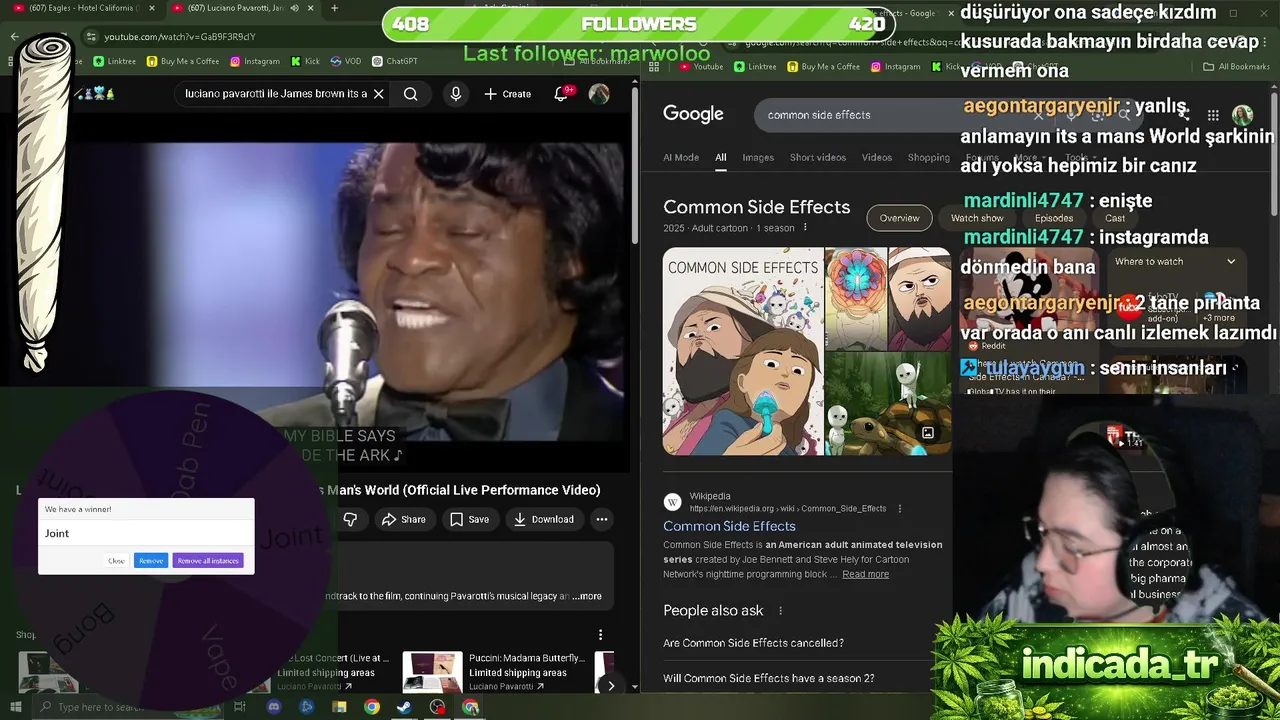This screenshot has height=720, width=1280.
Task: Click the Episodes chip
Action: tap(1054, 218)
